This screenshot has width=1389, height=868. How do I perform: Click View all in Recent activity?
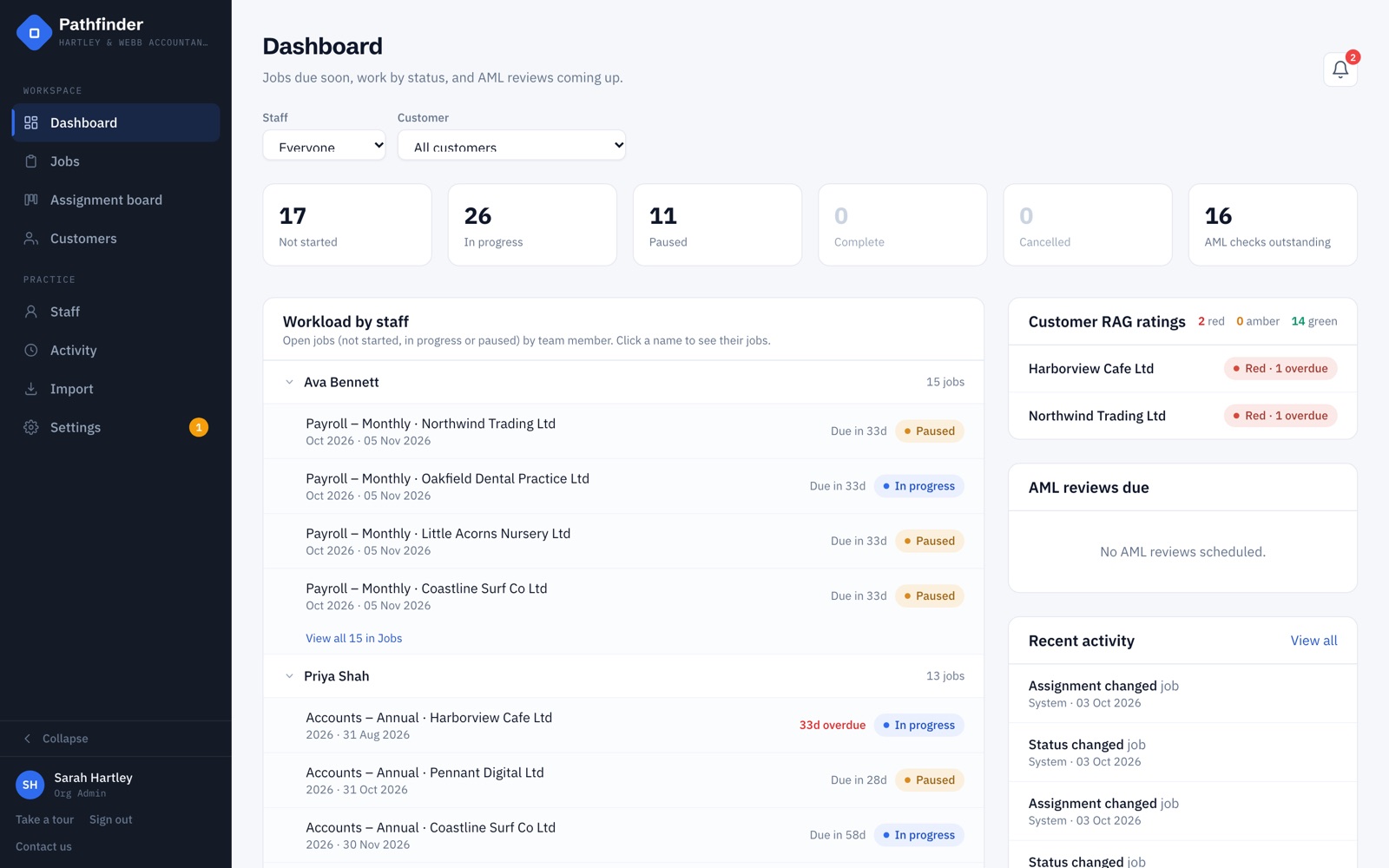1313,641
